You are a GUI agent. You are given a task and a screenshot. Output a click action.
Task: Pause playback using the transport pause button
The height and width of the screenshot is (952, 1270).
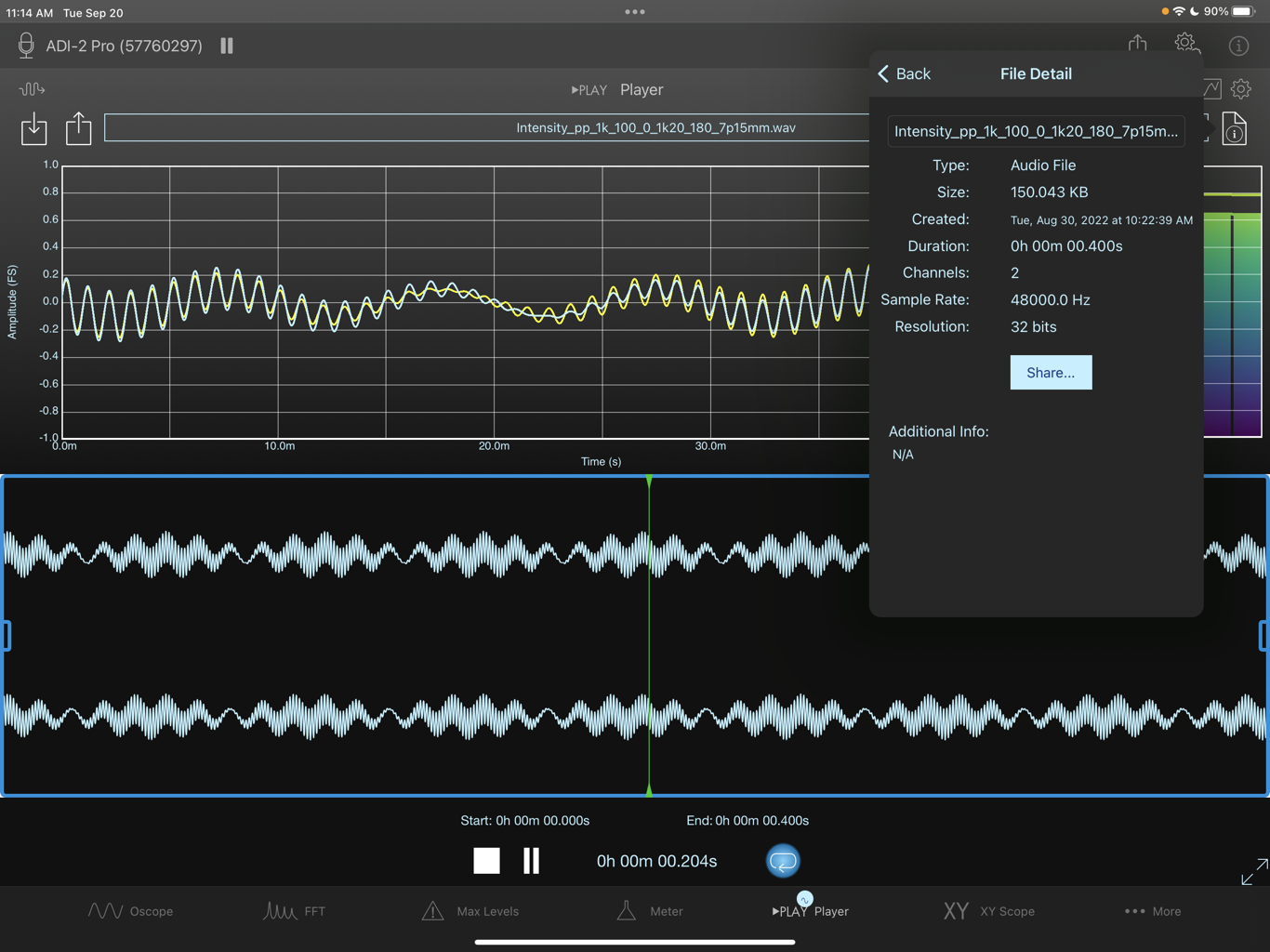point(531,861)
